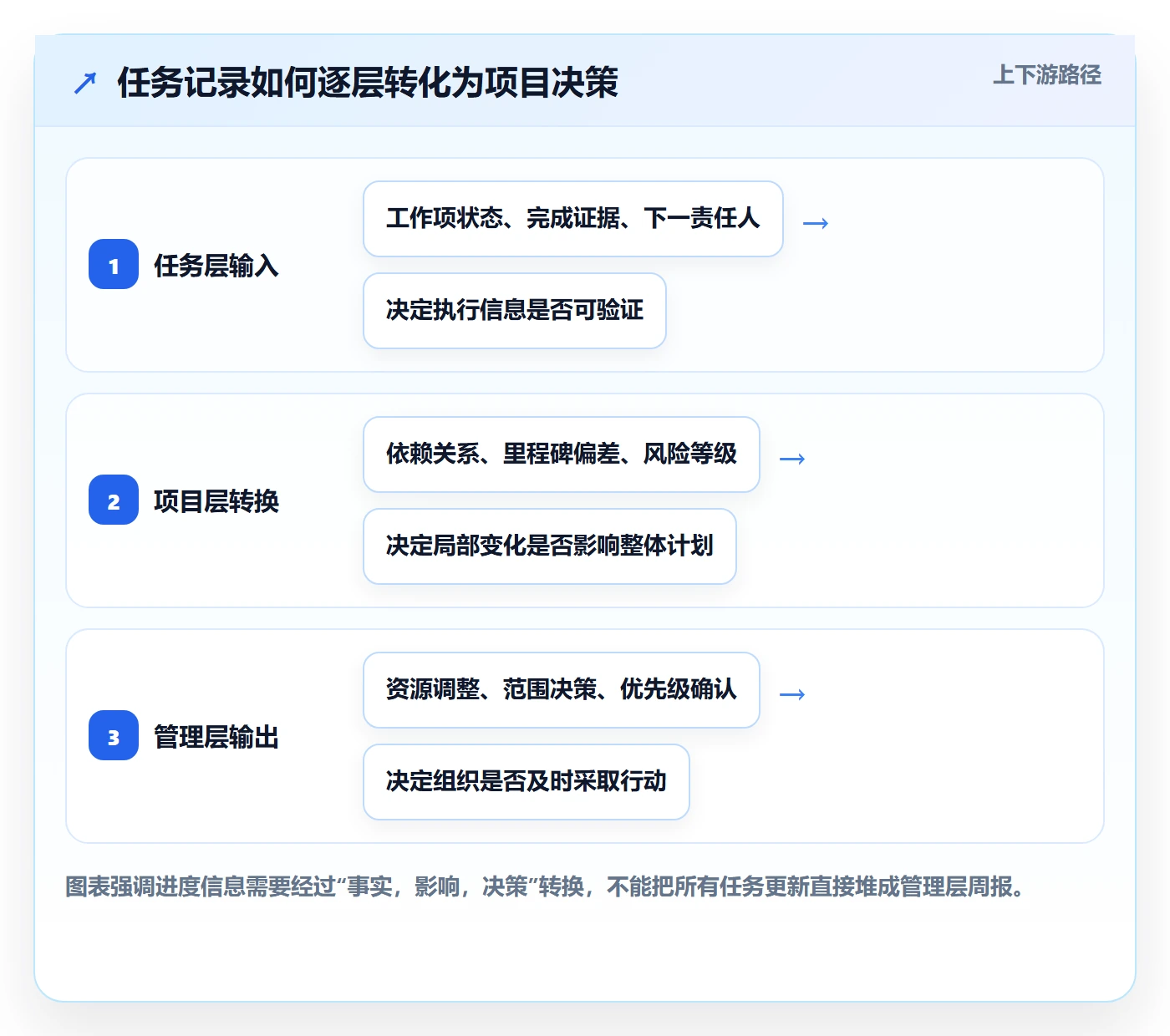
Task: Click the arrow after 依赖关系 box
Action: click(792, 459)
